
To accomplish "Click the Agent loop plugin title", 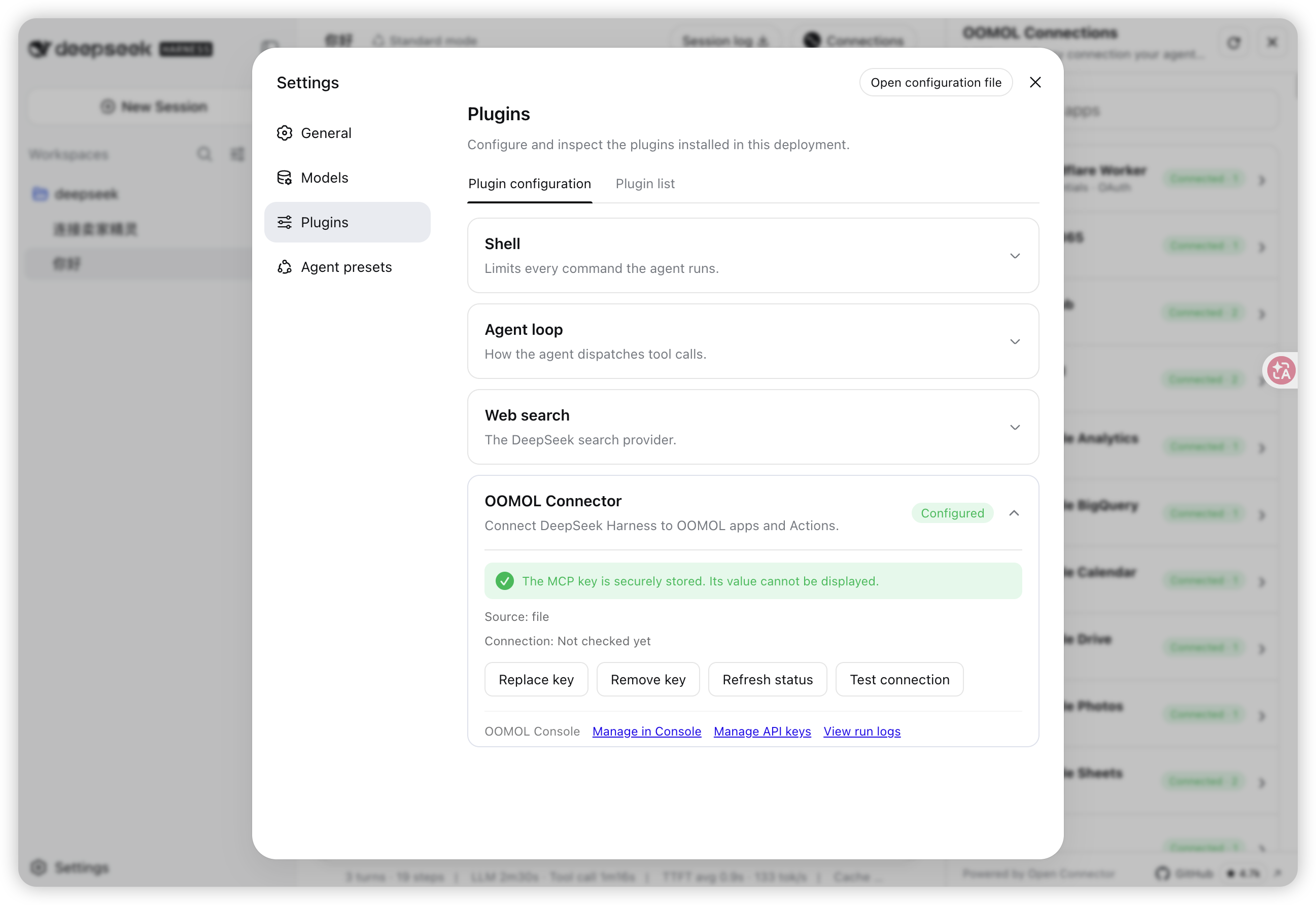I will pyautogui.click(x=524, y=329).
